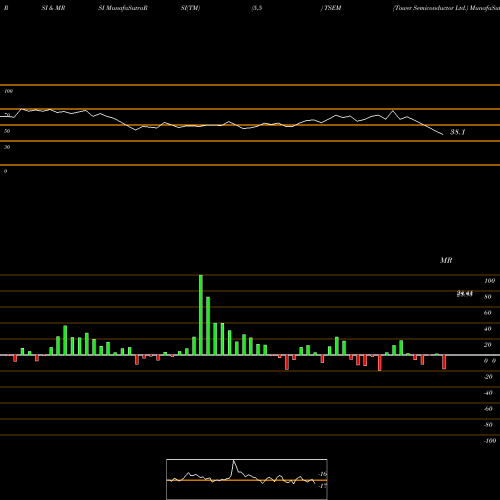This screenshot has width=500, height=500.
Task: Click the 'SI MunafaSutraR' header label
Action: coord(123,8)
